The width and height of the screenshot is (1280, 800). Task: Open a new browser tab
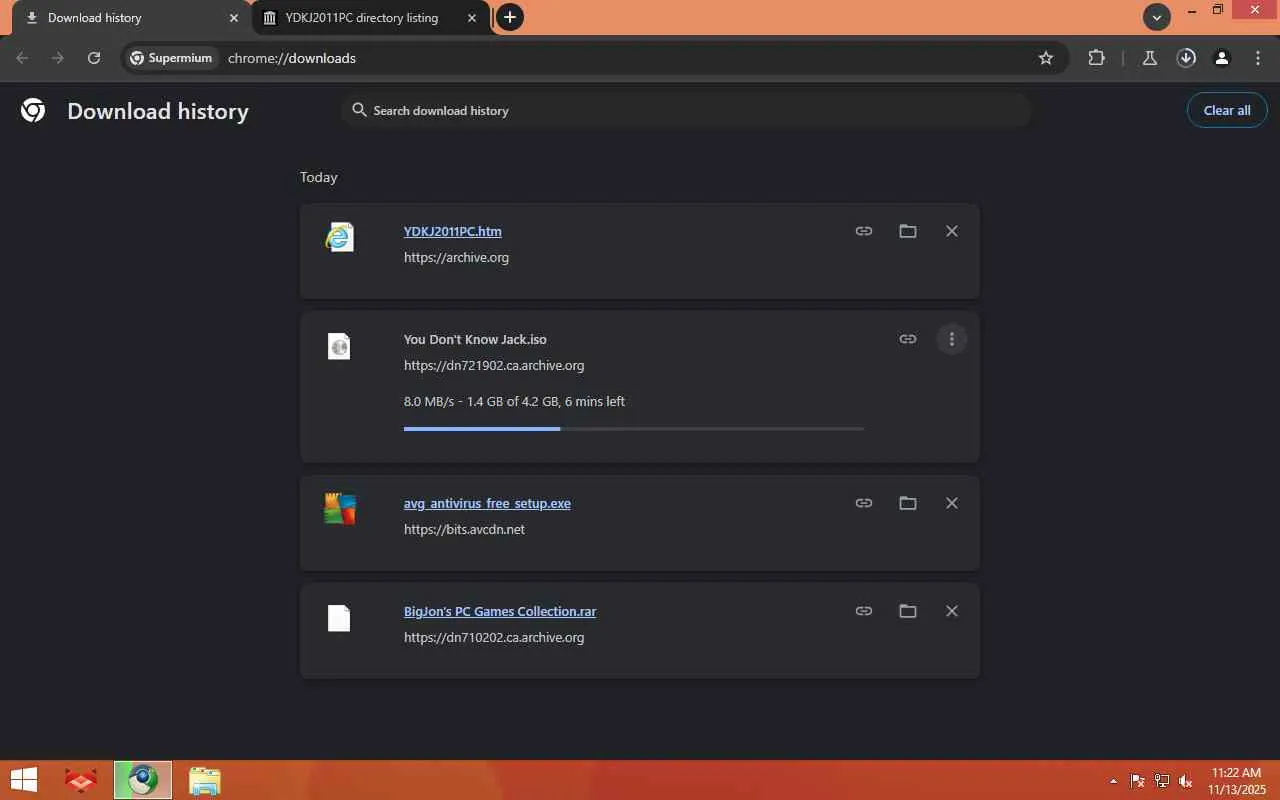coord(510,17)
